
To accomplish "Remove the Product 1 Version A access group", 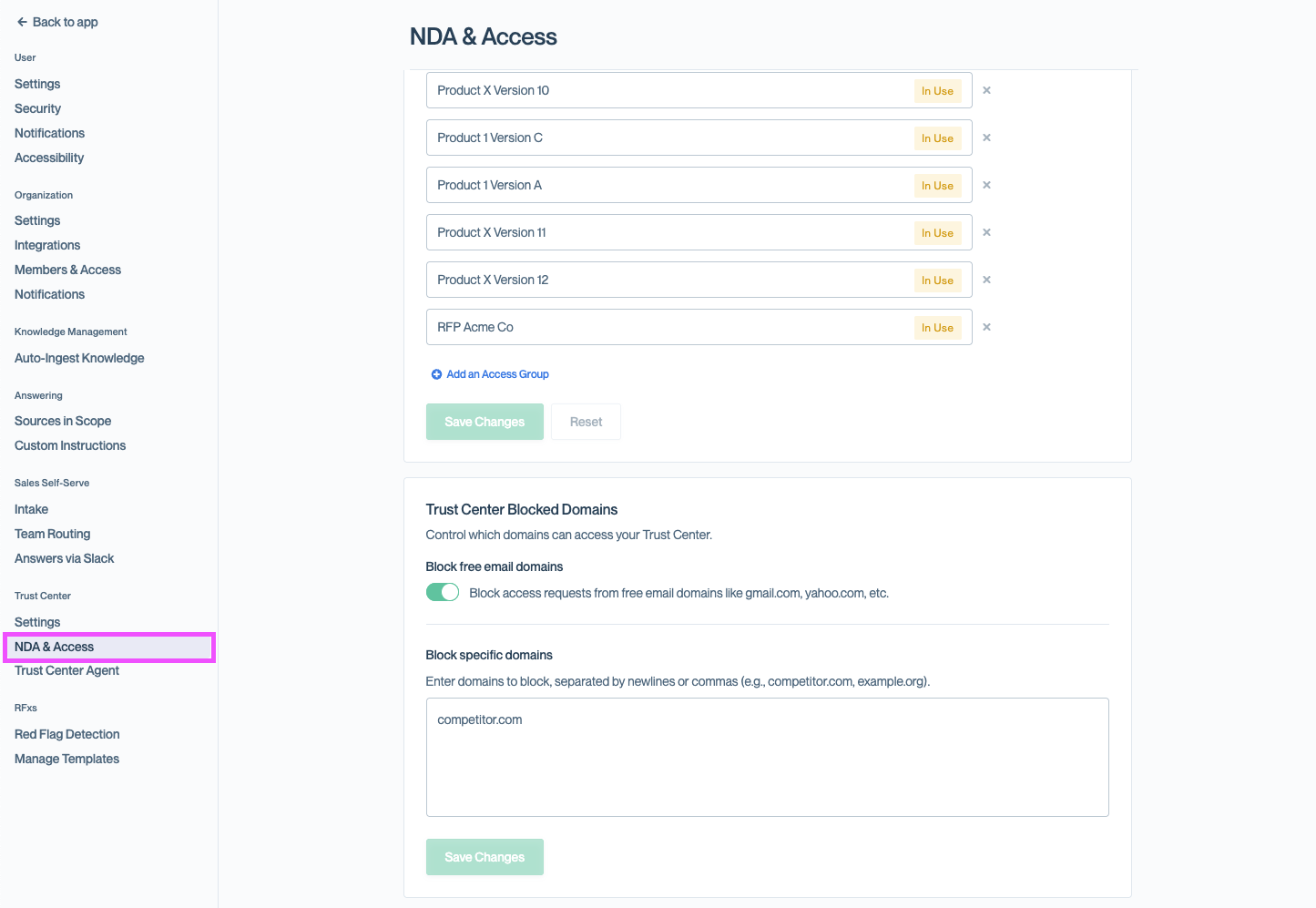I will tap(986, 185).
